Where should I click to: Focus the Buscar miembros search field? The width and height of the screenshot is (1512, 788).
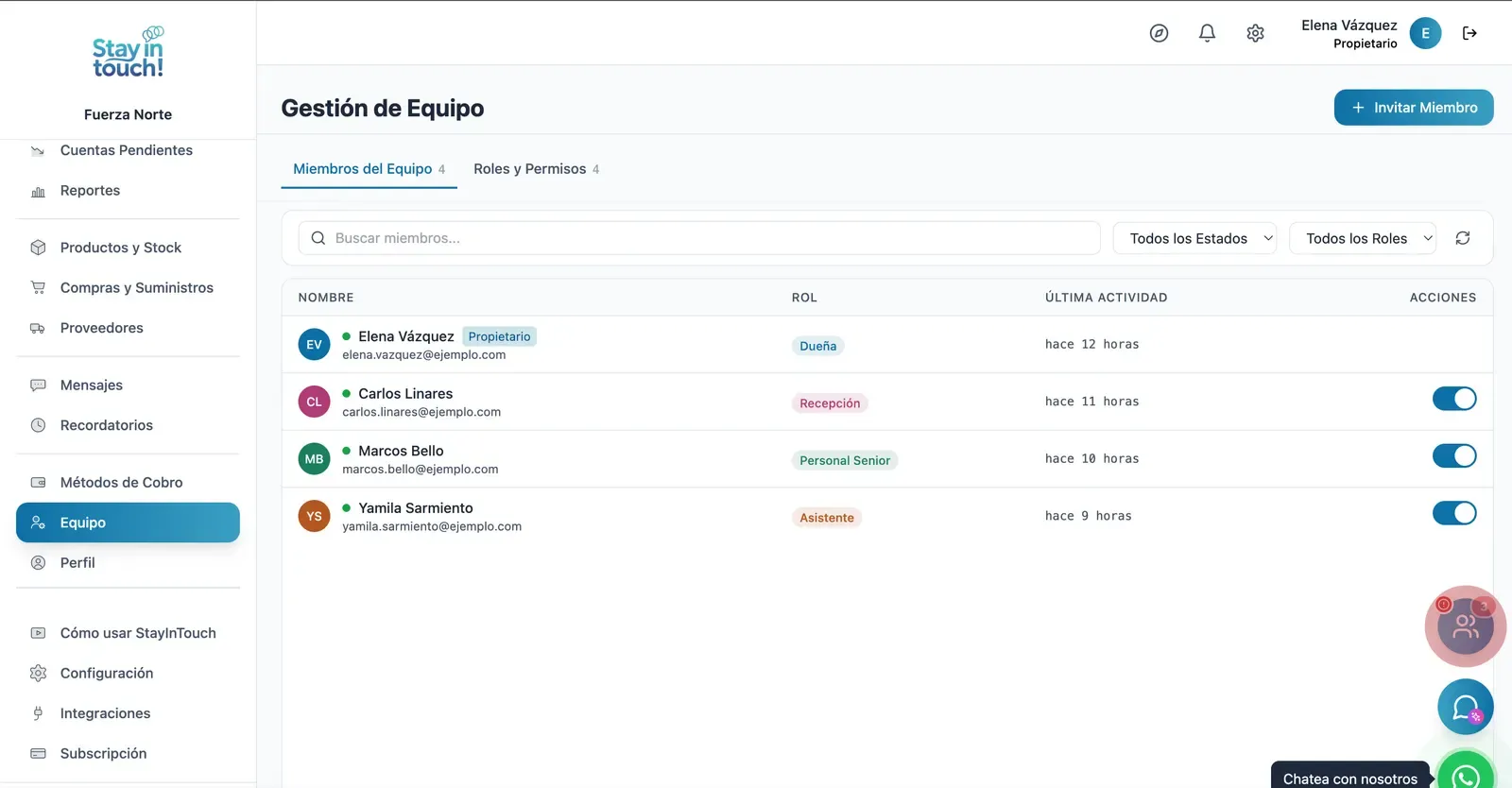pyautogui.click(x=699, y=238)
